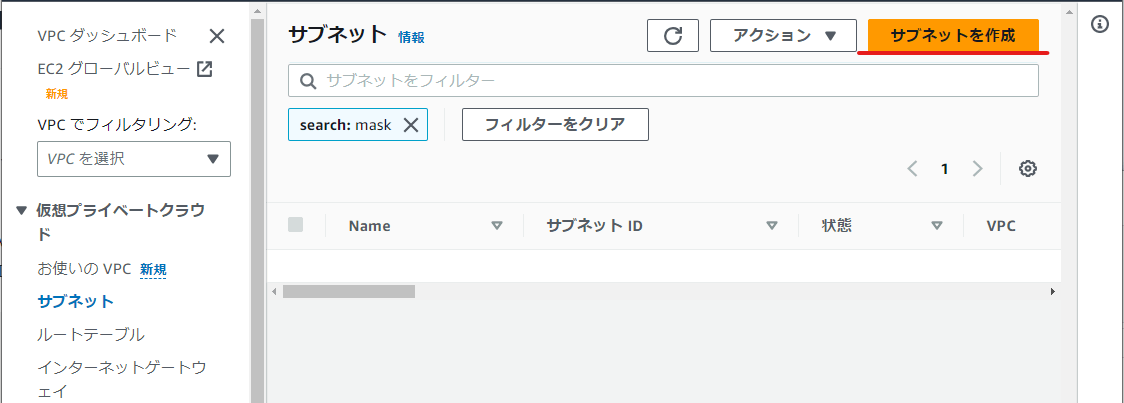Open the 'VPC を選択' filter dropdown
Image resolution: width=1124 pixels, height=403 pixels.
pos(134,159)
